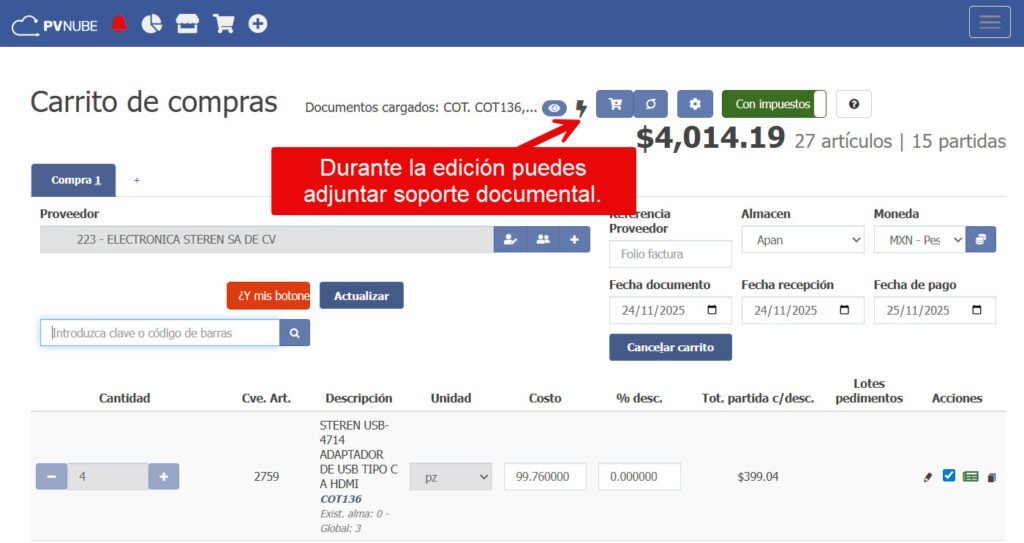Click the coins icon beside Moneda
1024x543 pixels.
pyautogui.click(x=981, y=240)
